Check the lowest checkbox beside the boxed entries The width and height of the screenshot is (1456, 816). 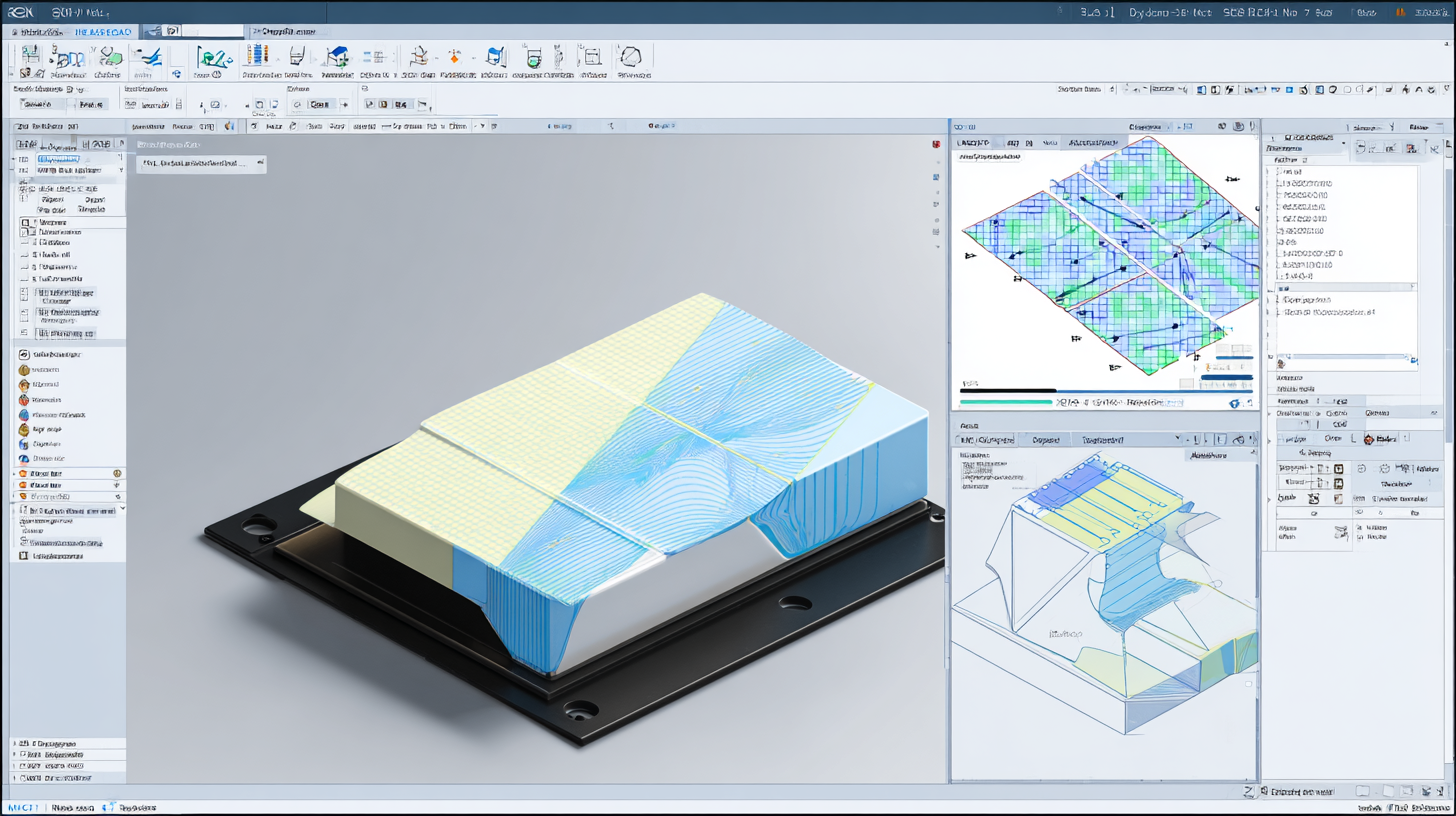(26, 332)
